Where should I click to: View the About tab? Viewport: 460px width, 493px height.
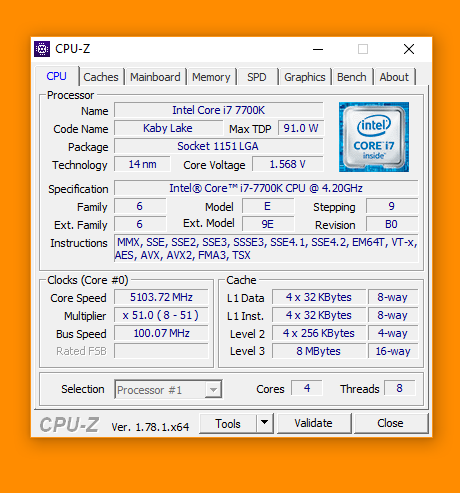pos(394,77)
